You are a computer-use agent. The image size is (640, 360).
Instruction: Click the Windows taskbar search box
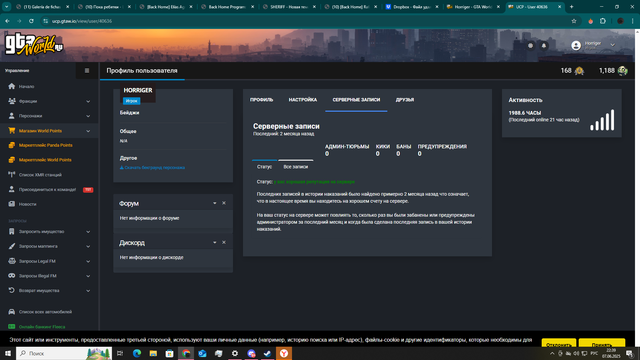coord(64,353)
